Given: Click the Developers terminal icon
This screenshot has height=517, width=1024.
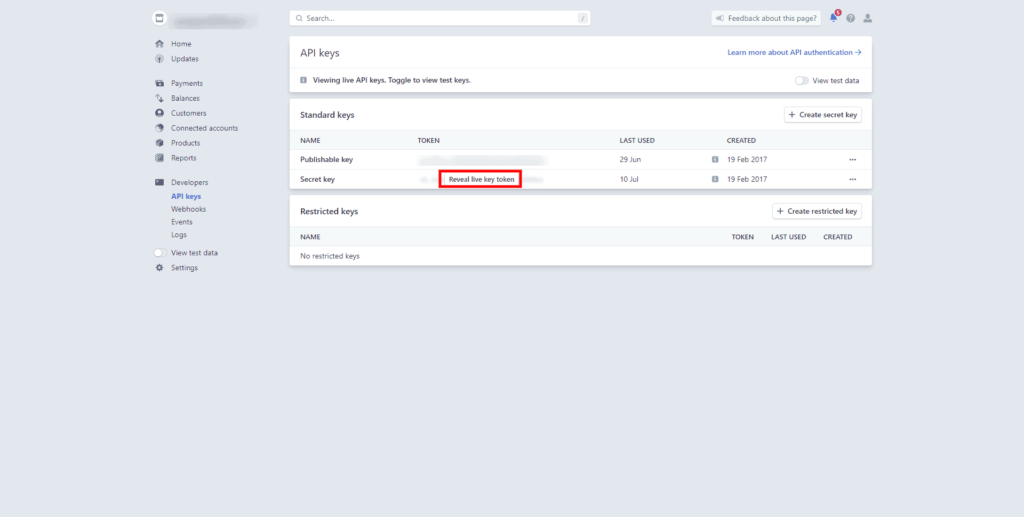Looking at the screenshot, I should coord(159,183).
